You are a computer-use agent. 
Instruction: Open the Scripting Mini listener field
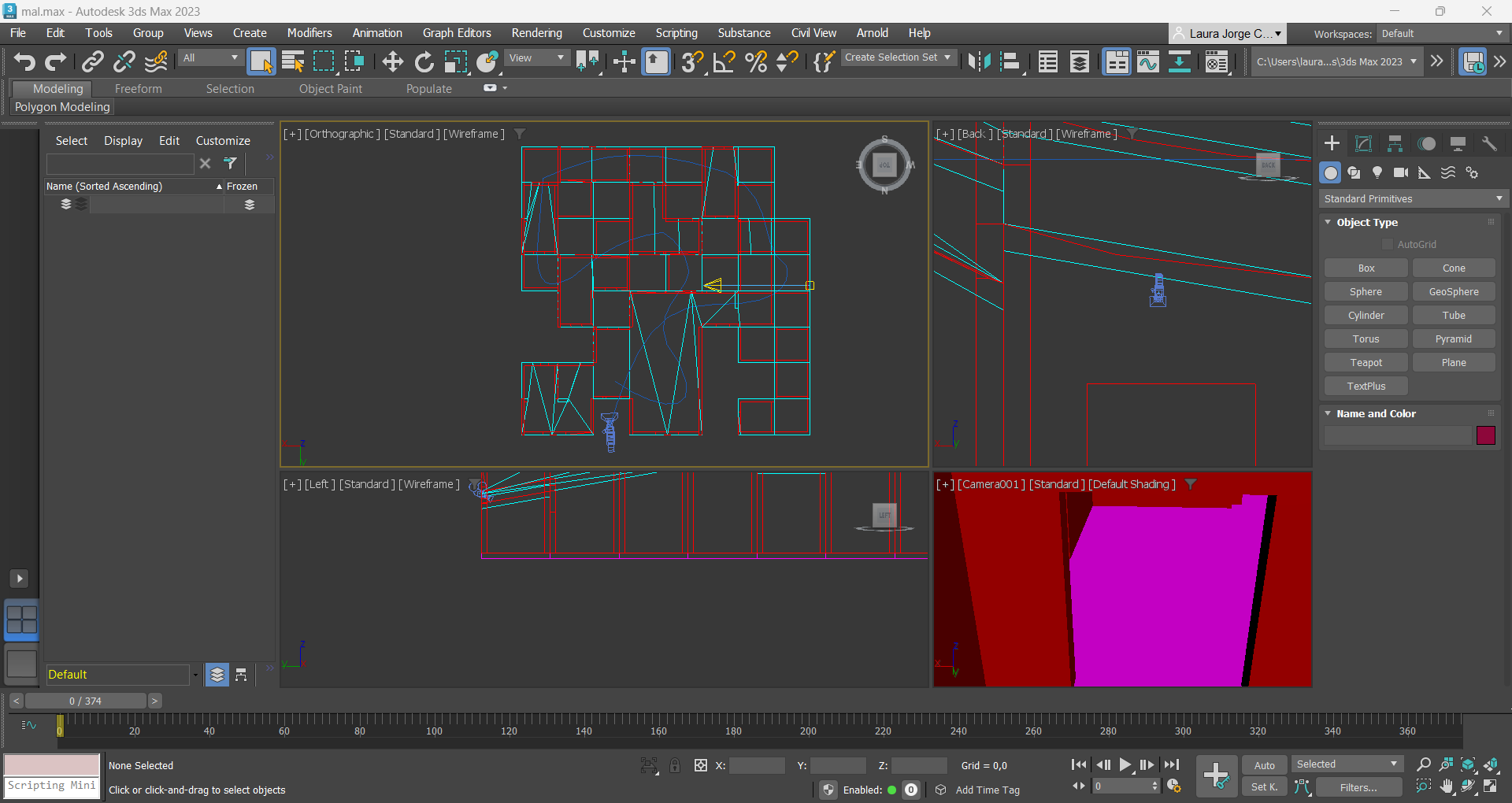point(52,786)
